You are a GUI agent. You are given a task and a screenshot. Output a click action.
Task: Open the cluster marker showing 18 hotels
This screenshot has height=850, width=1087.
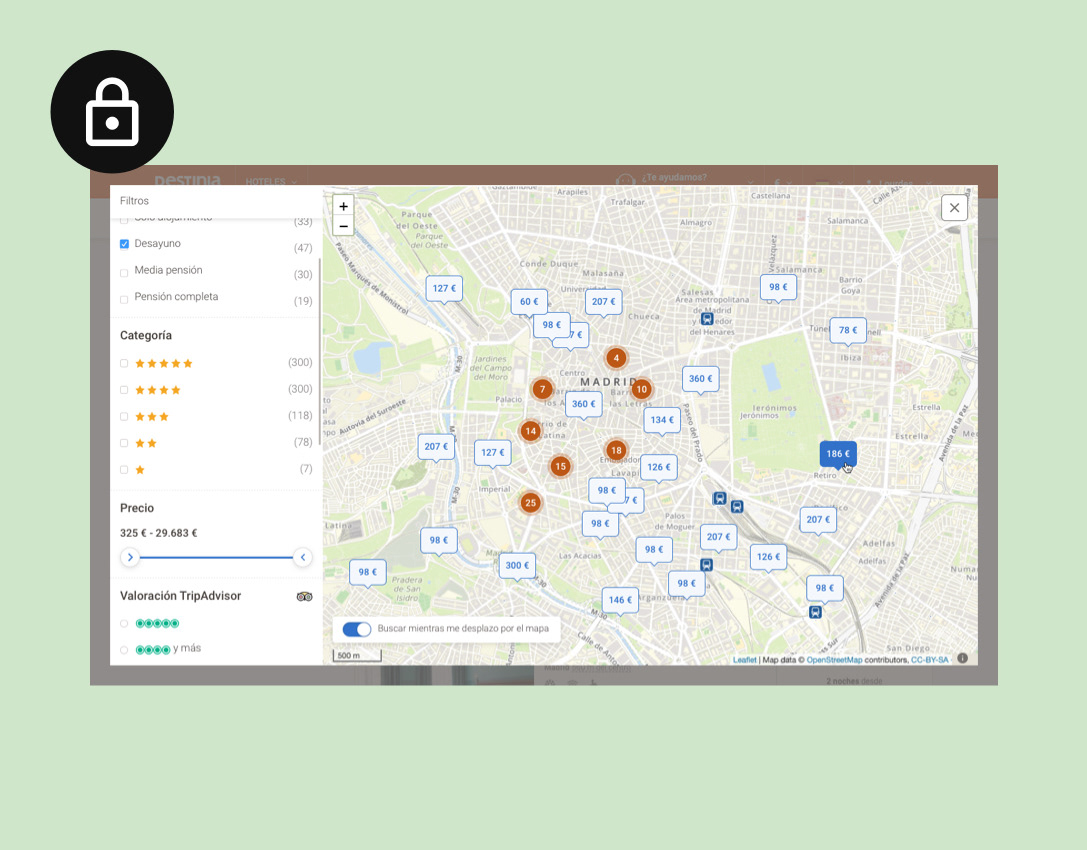click(616, 450)
